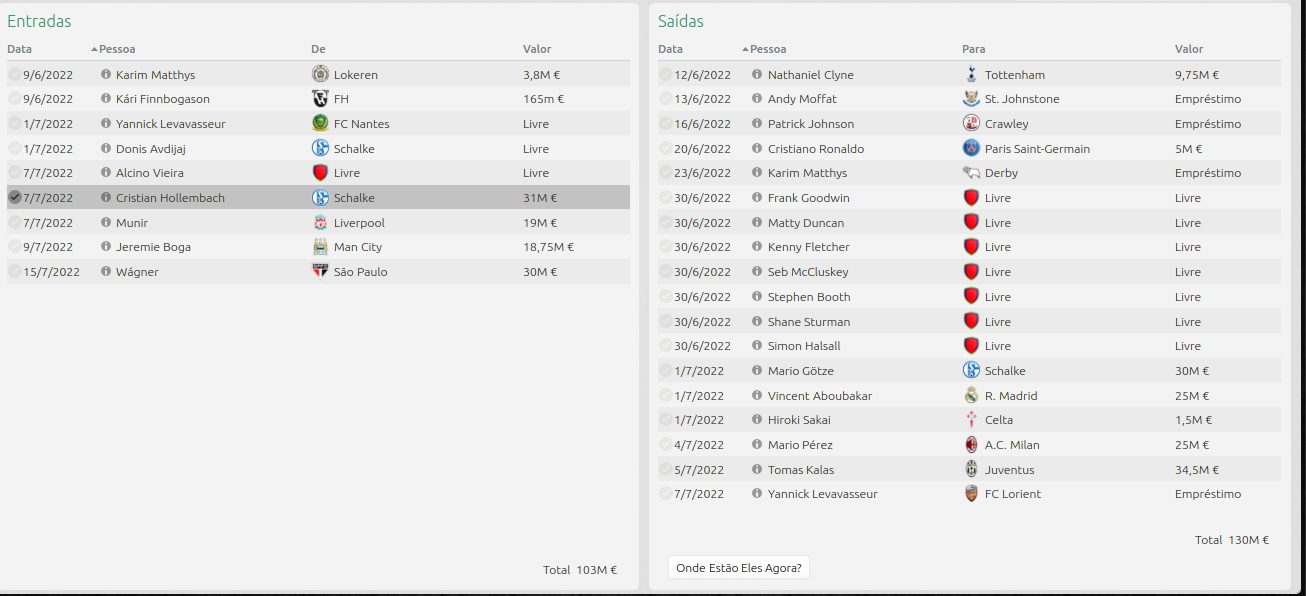Click the 34,5M € value for Tomas Kalas

(x=1197, y=470)
